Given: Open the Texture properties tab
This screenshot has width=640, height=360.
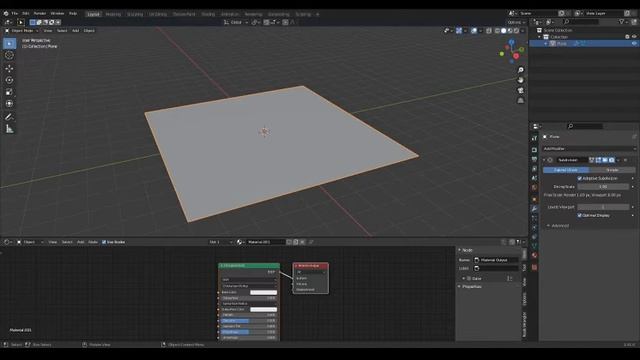Looking at the screenshot, I should click(534, 267).
